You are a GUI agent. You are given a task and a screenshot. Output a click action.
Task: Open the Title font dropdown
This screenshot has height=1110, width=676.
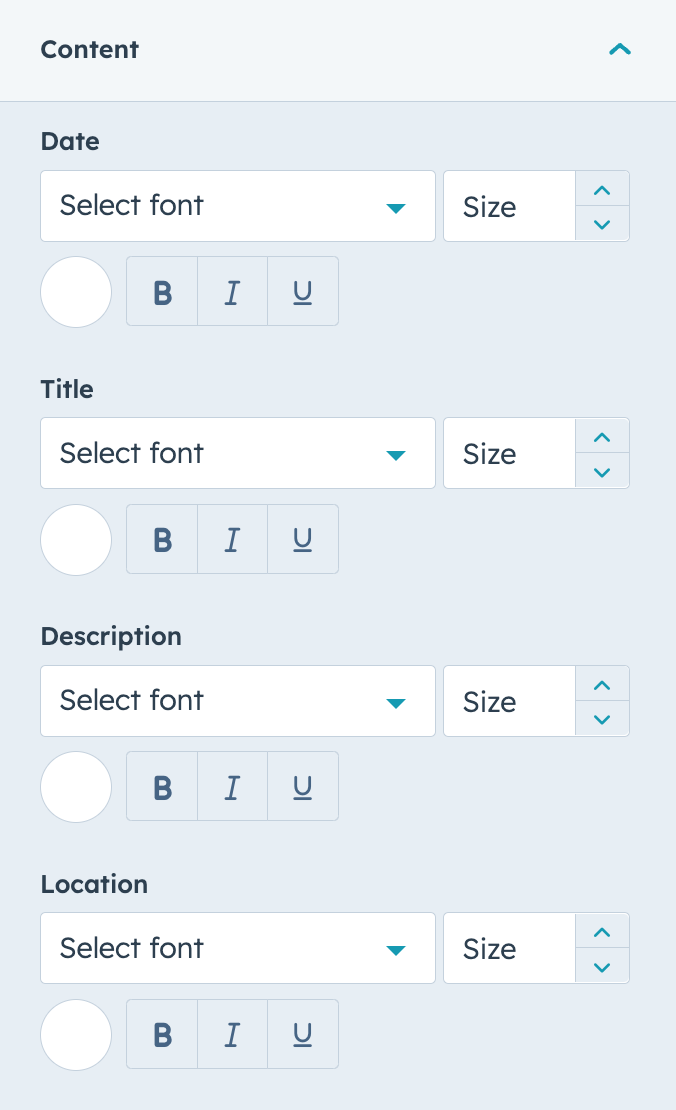(238, 453)
